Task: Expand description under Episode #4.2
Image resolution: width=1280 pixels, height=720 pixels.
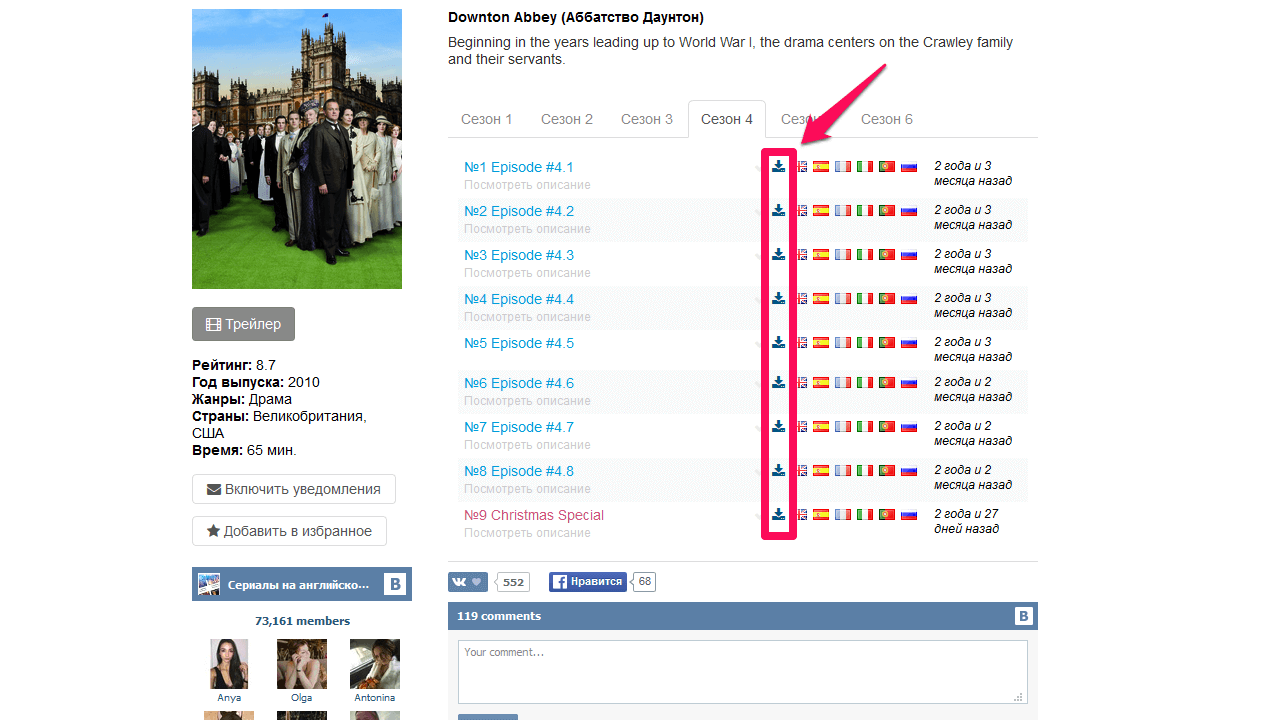Action: pyautogui.click(x=527, y=229)
